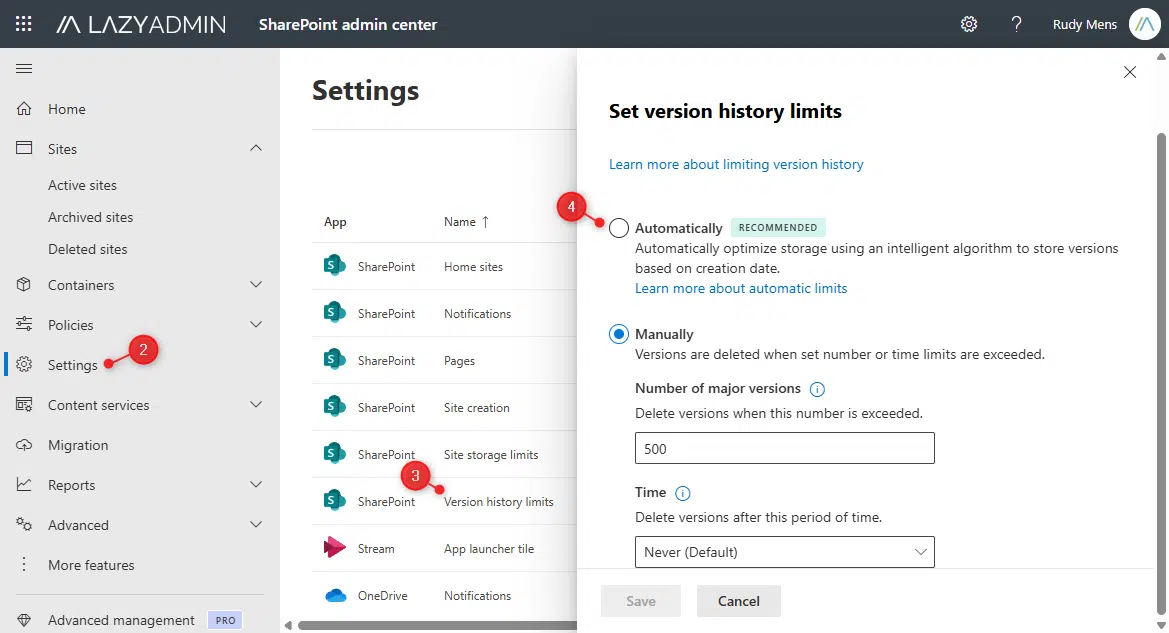Click the horizontal scrollbar under the list
1169x633 pixels.
pyautogui.click(x=436, y=625)
